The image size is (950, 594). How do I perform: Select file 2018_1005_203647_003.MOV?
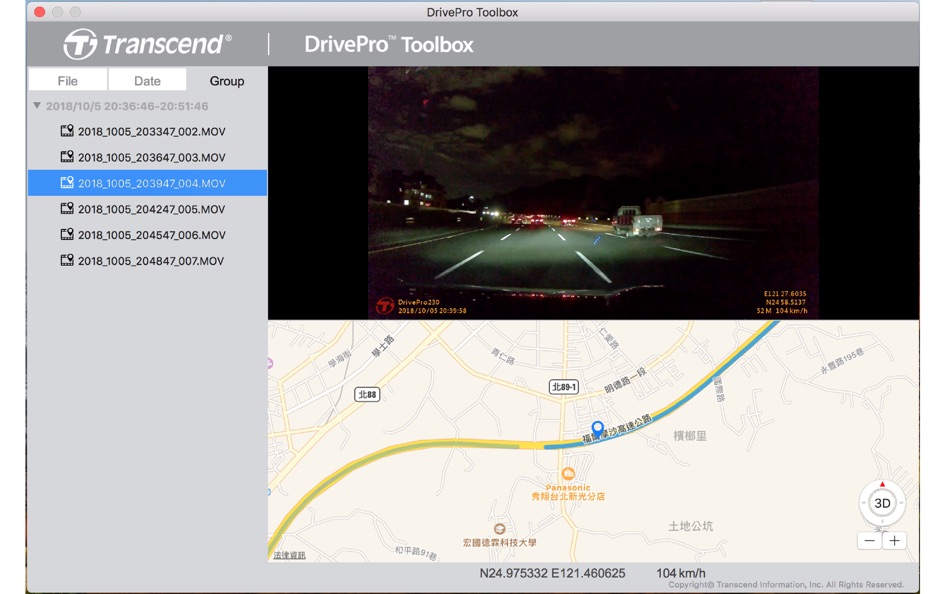pos(147,157)
